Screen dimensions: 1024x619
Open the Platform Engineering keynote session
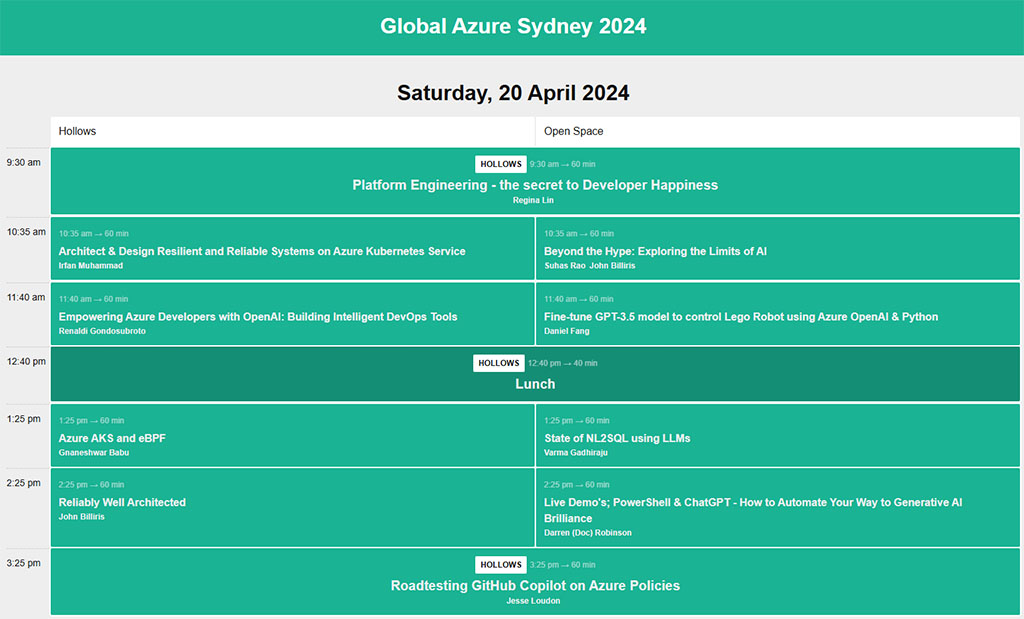[535, 181]
